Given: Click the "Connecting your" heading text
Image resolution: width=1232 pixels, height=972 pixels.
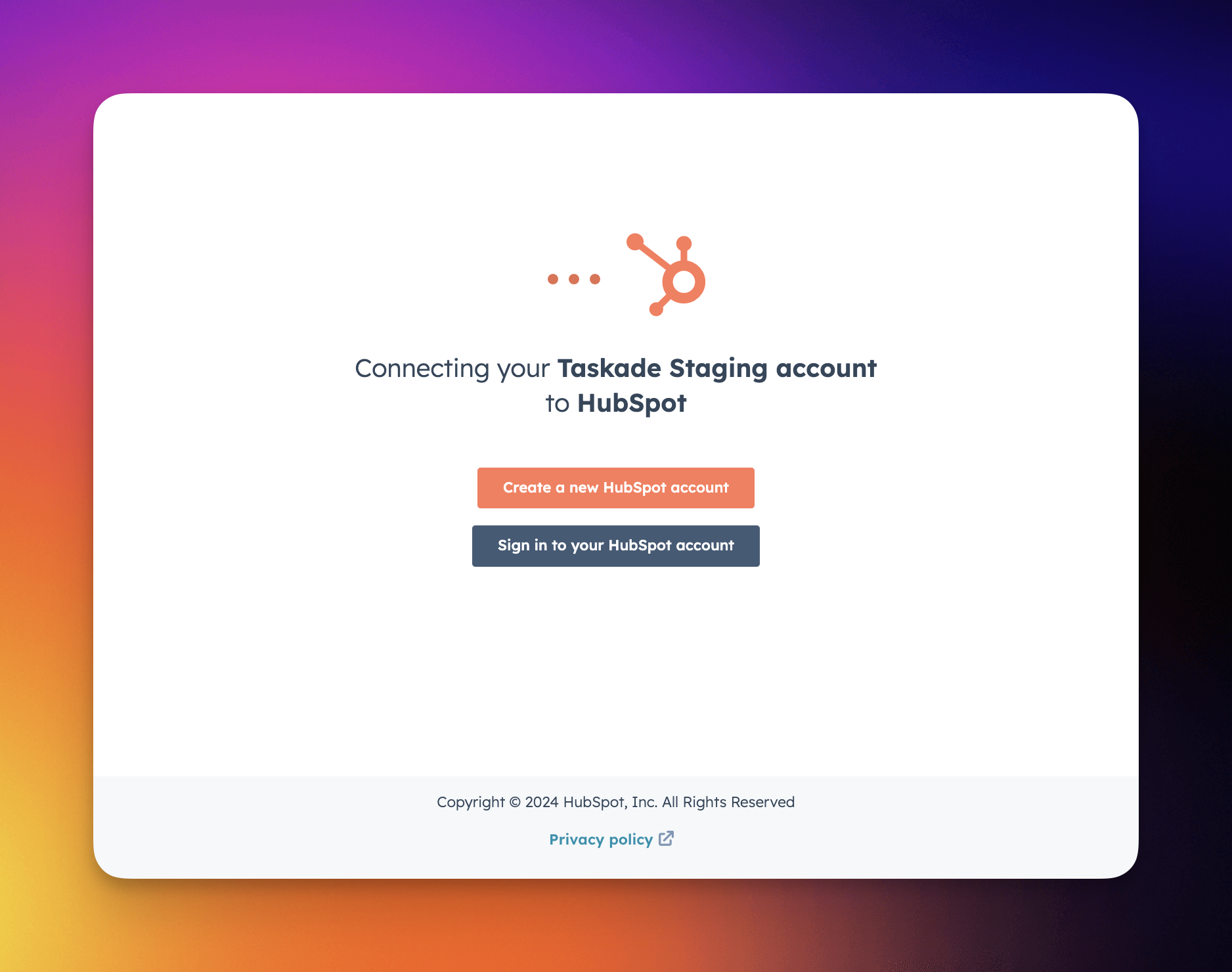Looking at the screenshot, I should pyautogui.click(x=452, y=368).
